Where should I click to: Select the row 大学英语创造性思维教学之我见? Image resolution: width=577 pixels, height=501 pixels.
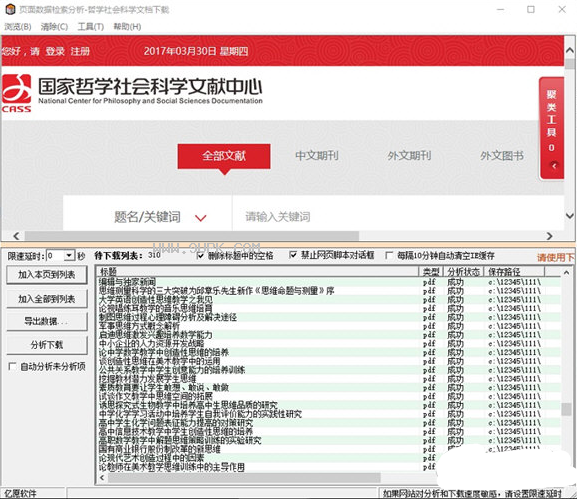coord(329,300)
